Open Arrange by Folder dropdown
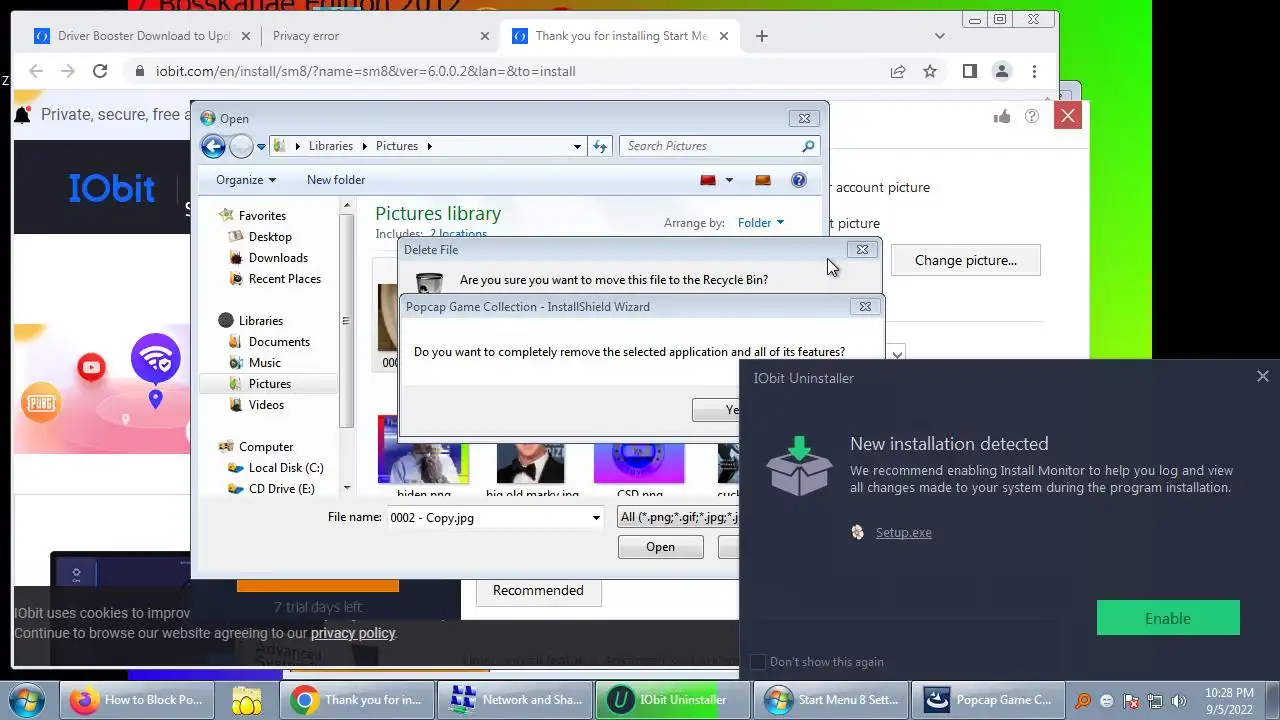1280x720 pixels. click(x=761, y=223)
